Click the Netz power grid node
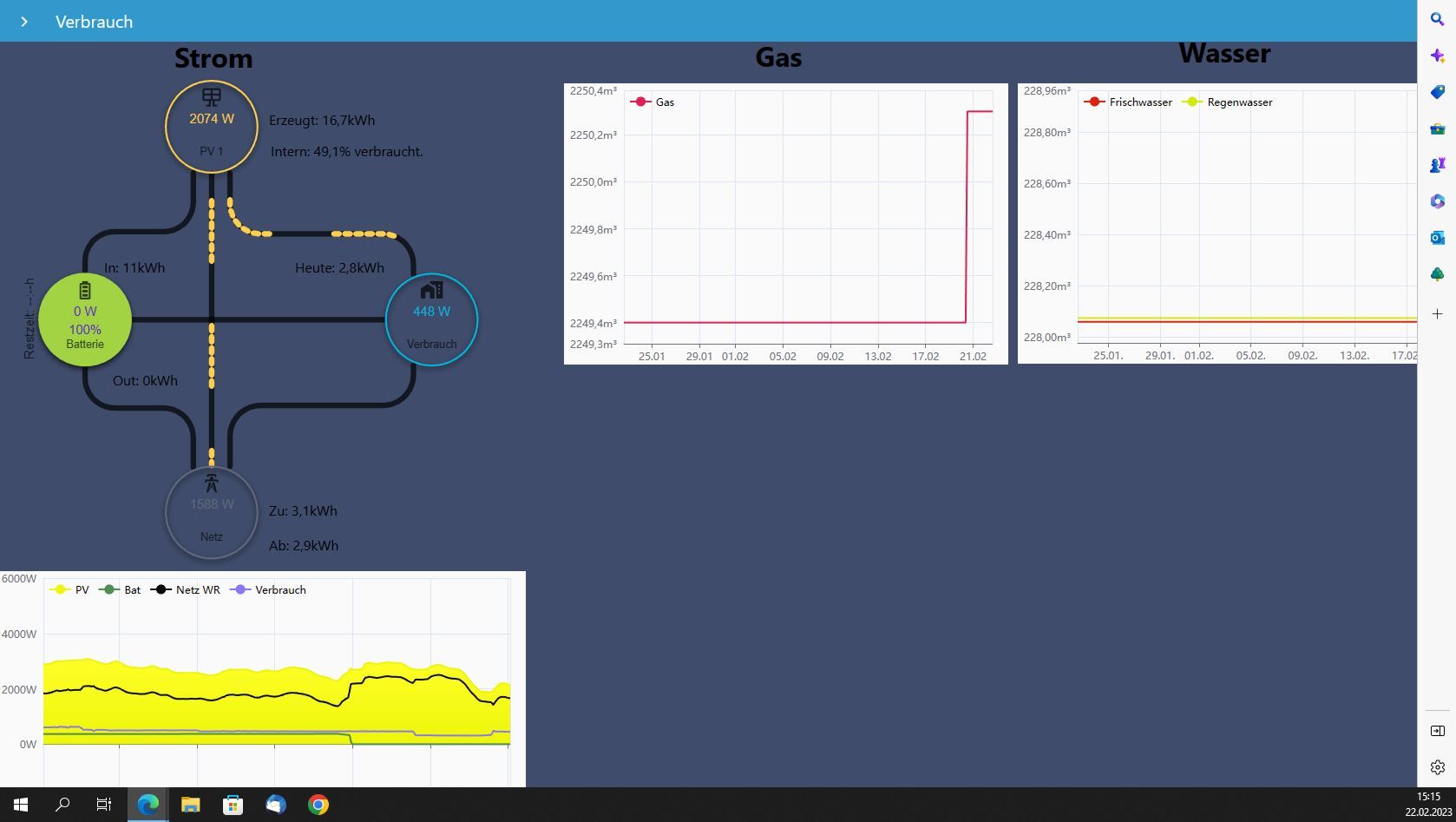 (x=212, y=513)
